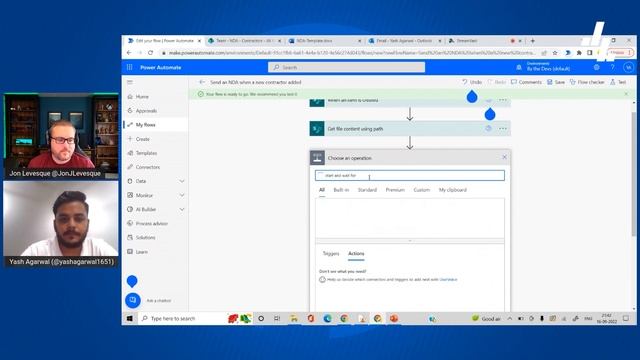
Task: Expand the Get file content using path step
Action: coord(410,129)
